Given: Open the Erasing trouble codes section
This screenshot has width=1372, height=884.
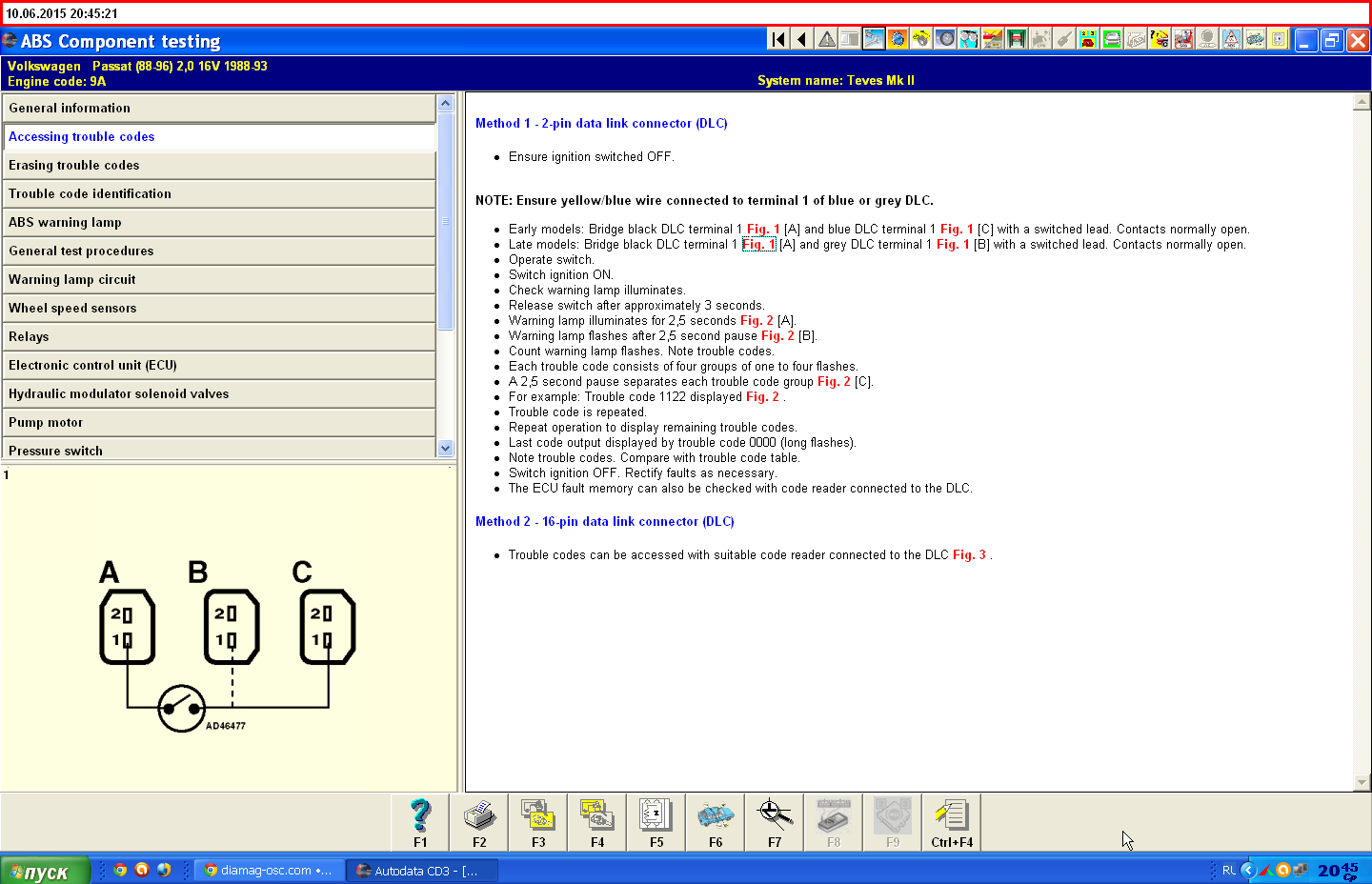Looking at the screenshot, I should 219,165.
